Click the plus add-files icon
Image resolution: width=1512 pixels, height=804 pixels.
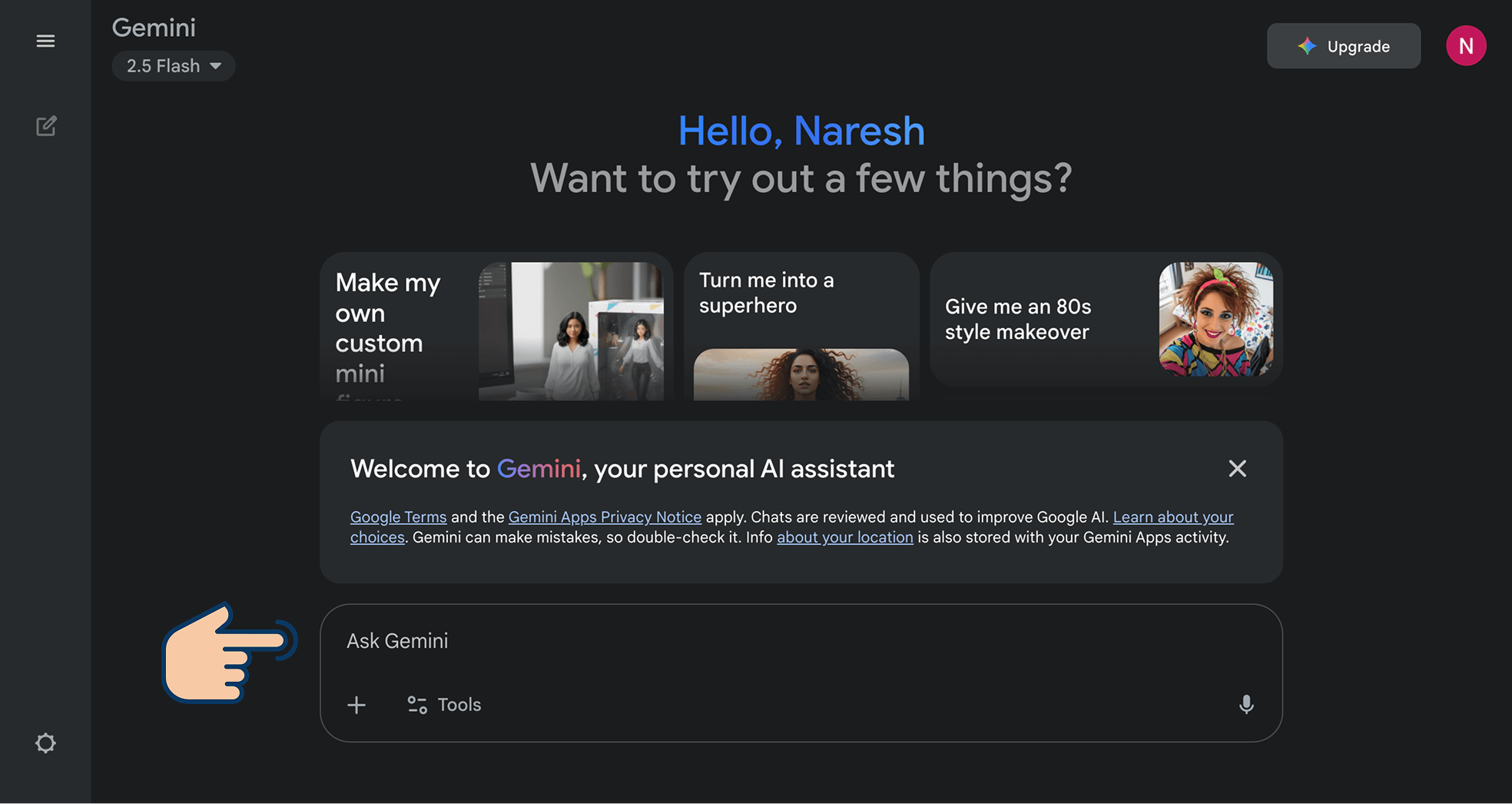(x=356, y=705)
